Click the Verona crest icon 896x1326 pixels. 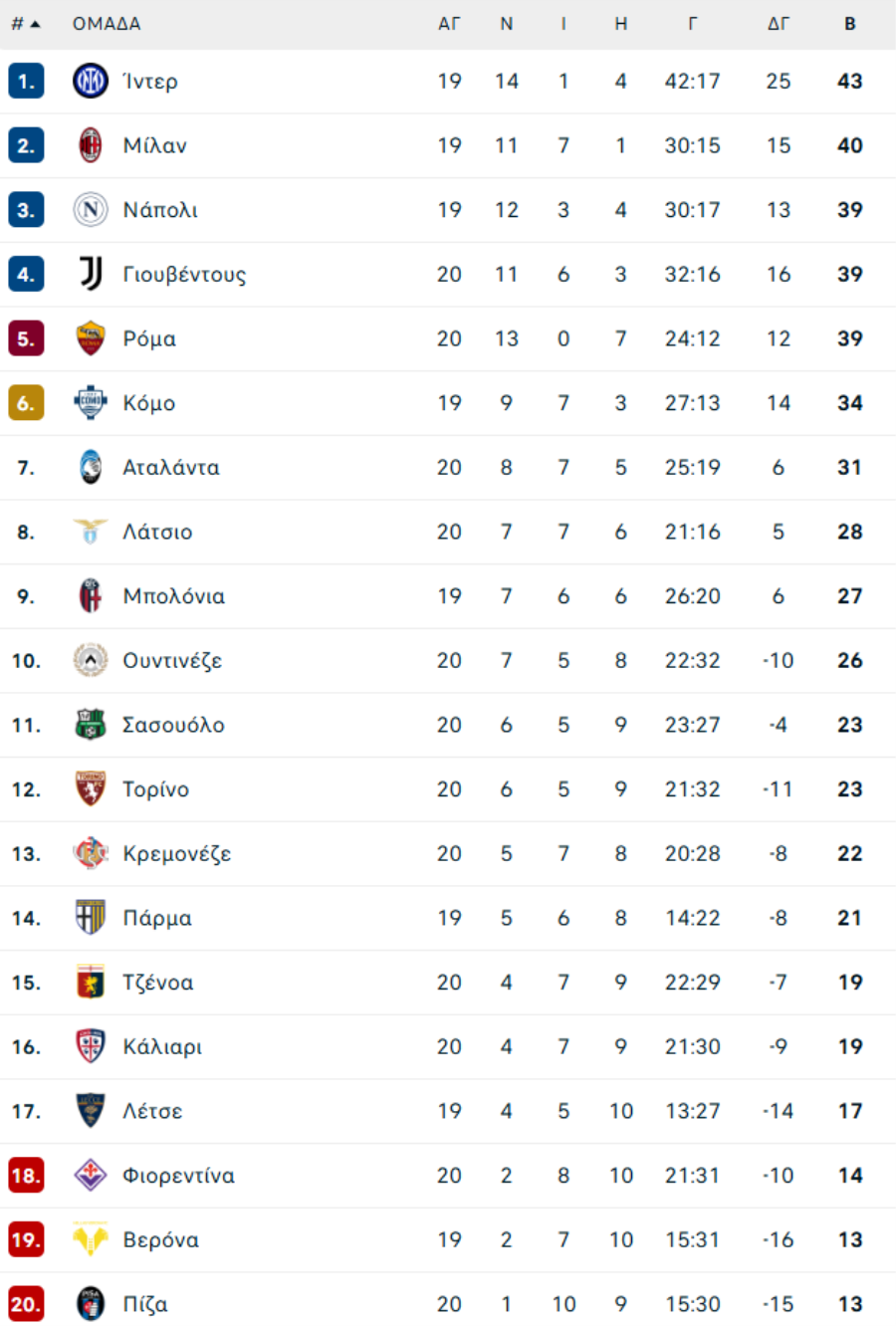[x=91, y=1239]
